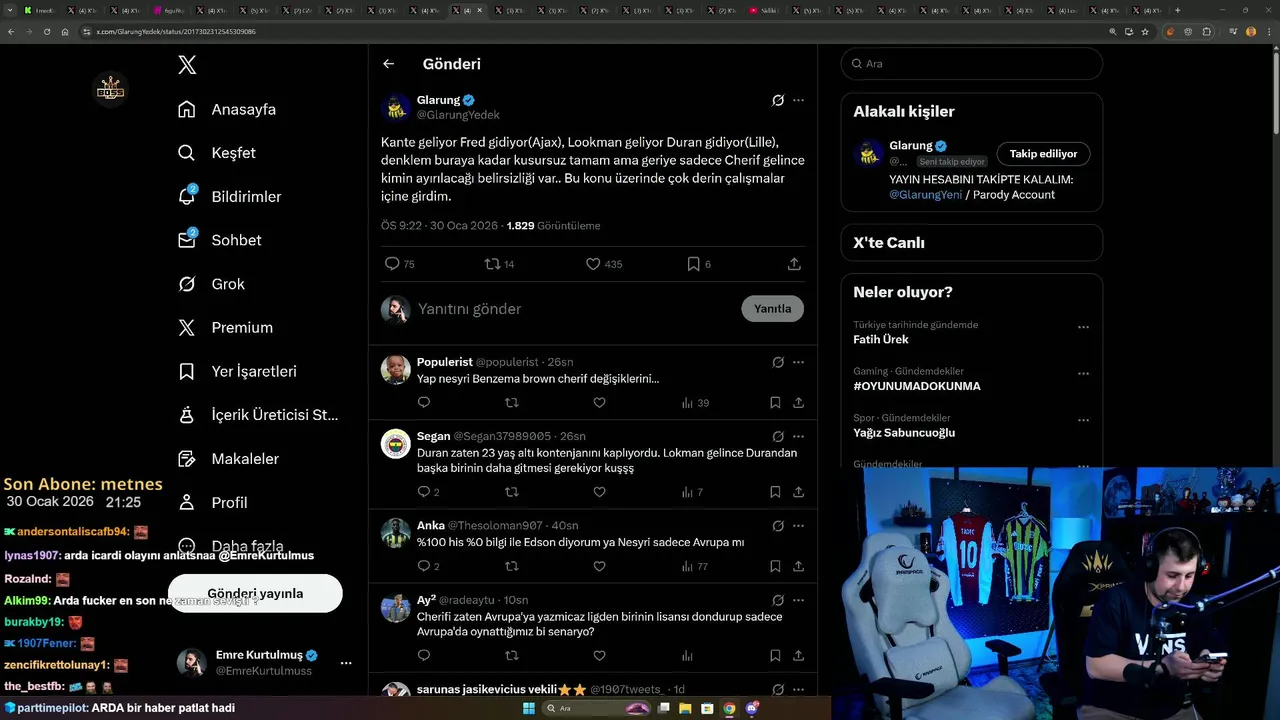Click the Yanıtla button
This screenshot has height=720, width=1280.
[x=772, y=309]
